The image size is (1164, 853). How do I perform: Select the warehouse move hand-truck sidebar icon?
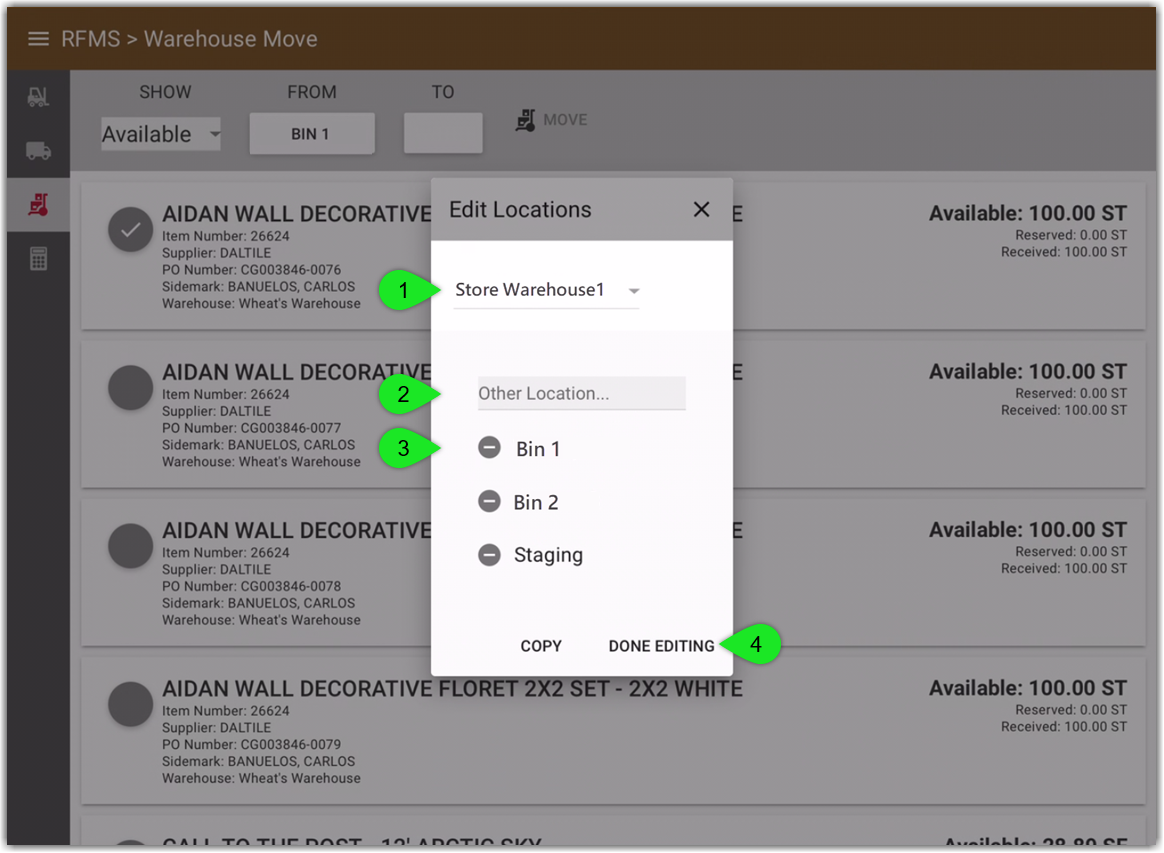tap(38, 204)
